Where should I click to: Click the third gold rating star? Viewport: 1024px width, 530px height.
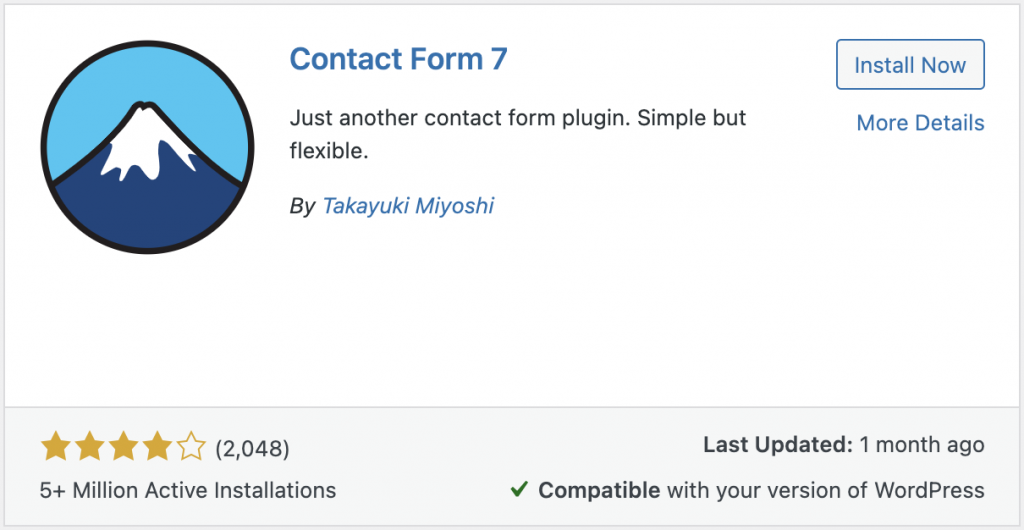(122, 447)
